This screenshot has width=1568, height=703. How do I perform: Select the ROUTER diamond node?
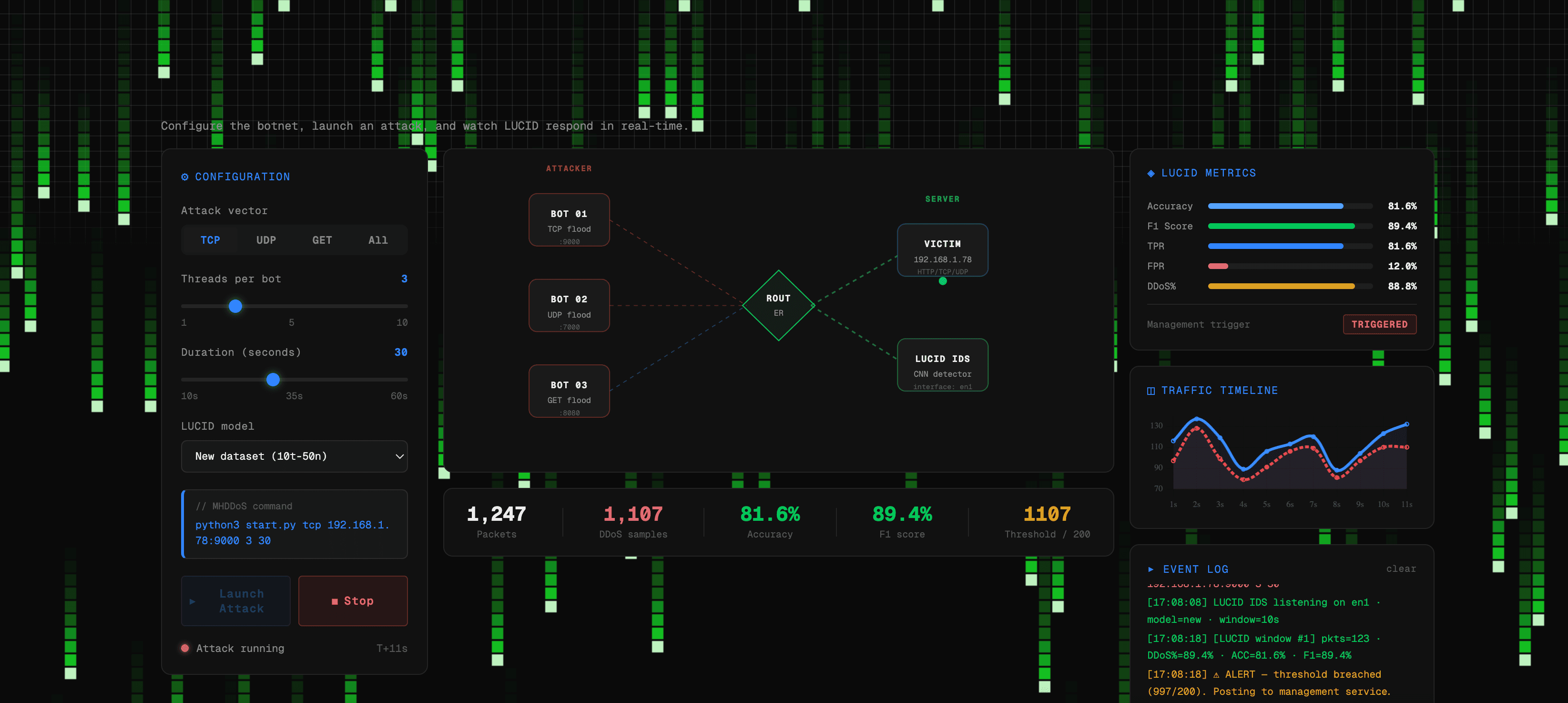(x=779, y=305)
